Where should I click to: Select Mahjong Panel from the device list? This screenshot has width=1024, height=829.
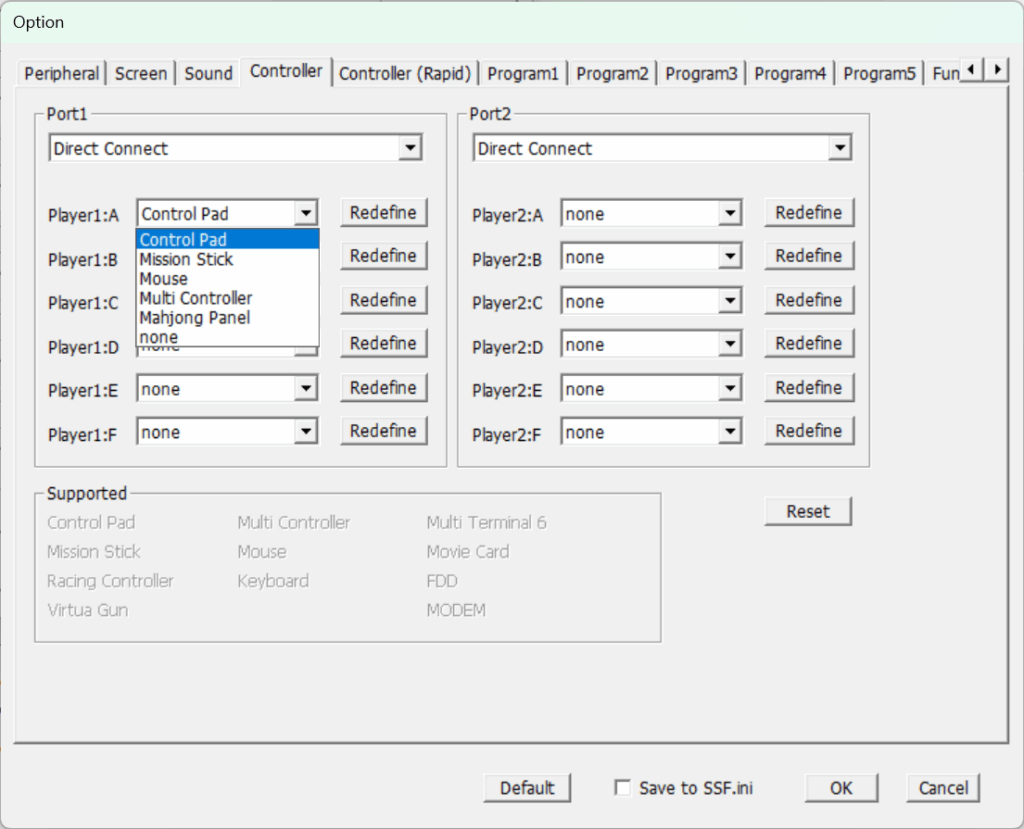(x=195, y=318)
